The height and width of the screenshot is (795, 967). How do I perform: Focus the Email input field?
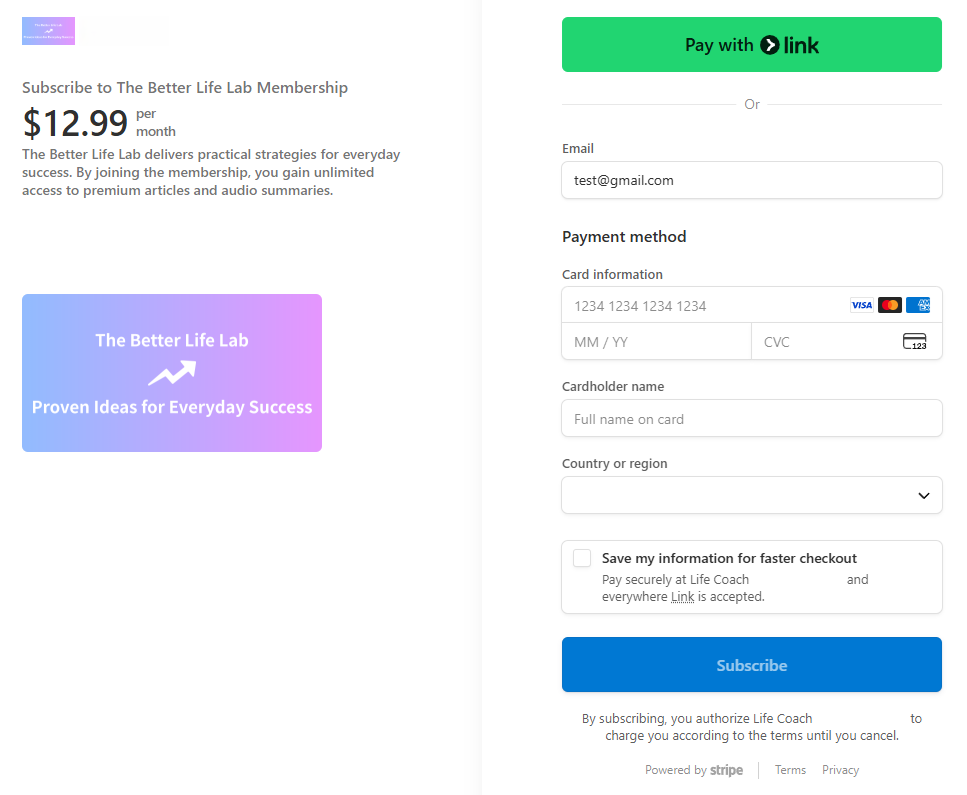[x=752, y=180]
